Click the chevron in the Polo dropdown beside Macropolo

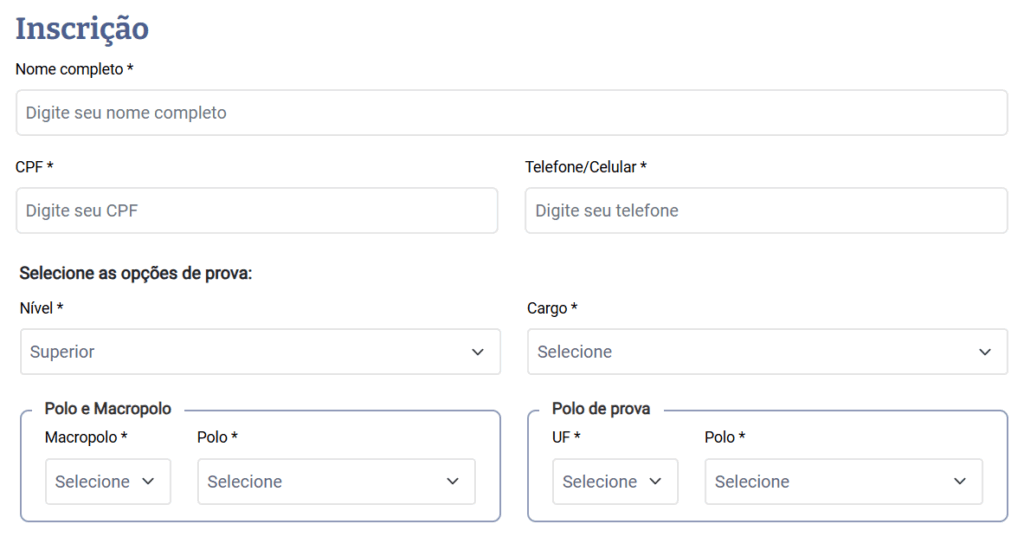coord(453,481)
